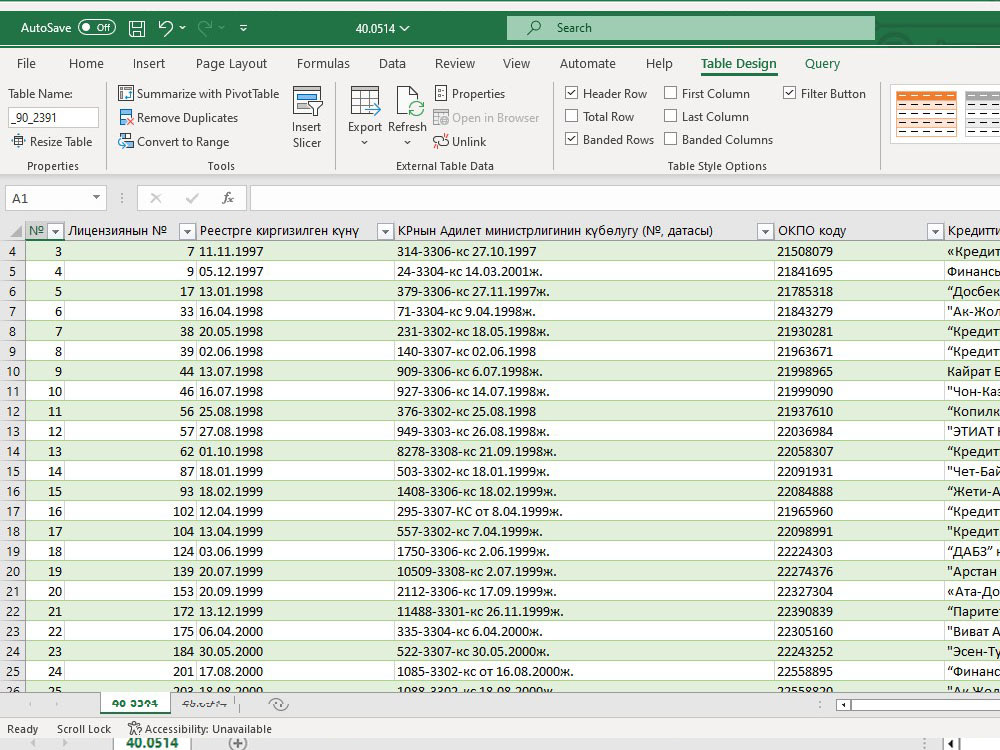
Task: Open the Name Box dropdown arrow
Action: [96, 198]
